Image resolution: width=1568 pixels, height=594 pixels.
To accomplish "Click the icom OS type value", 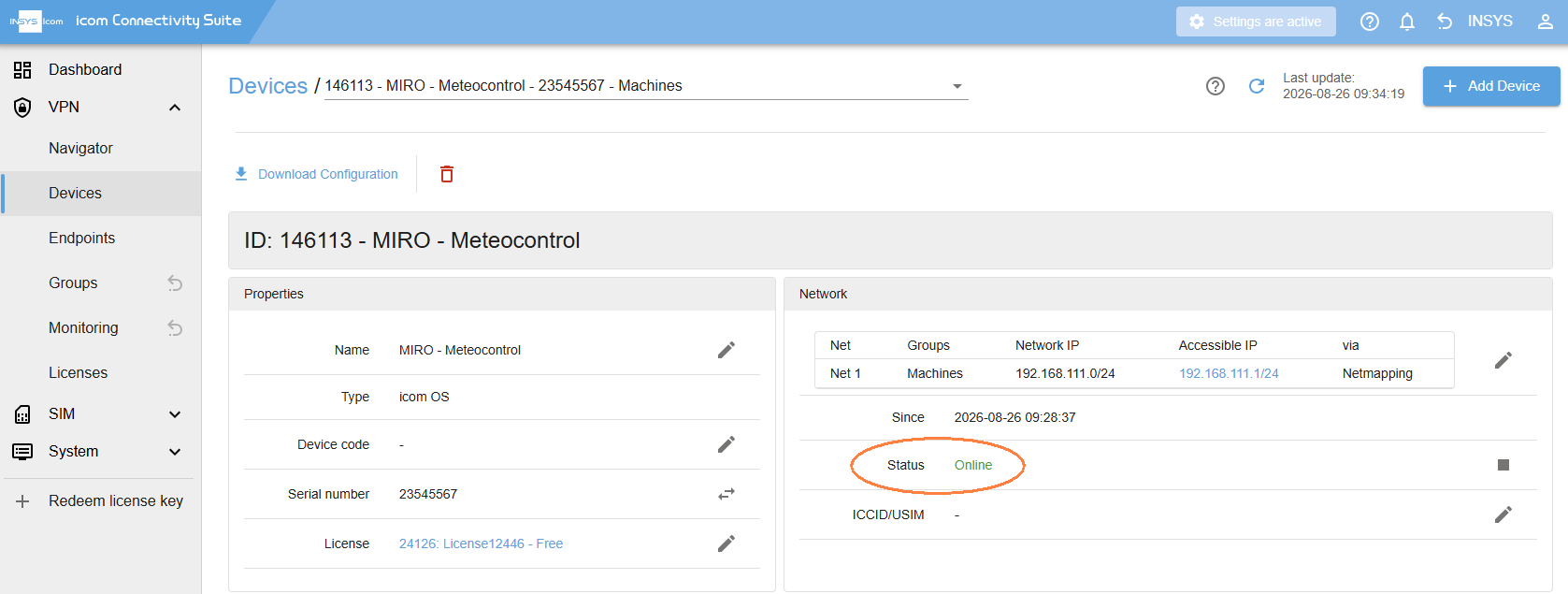I will tap(424, 397).
